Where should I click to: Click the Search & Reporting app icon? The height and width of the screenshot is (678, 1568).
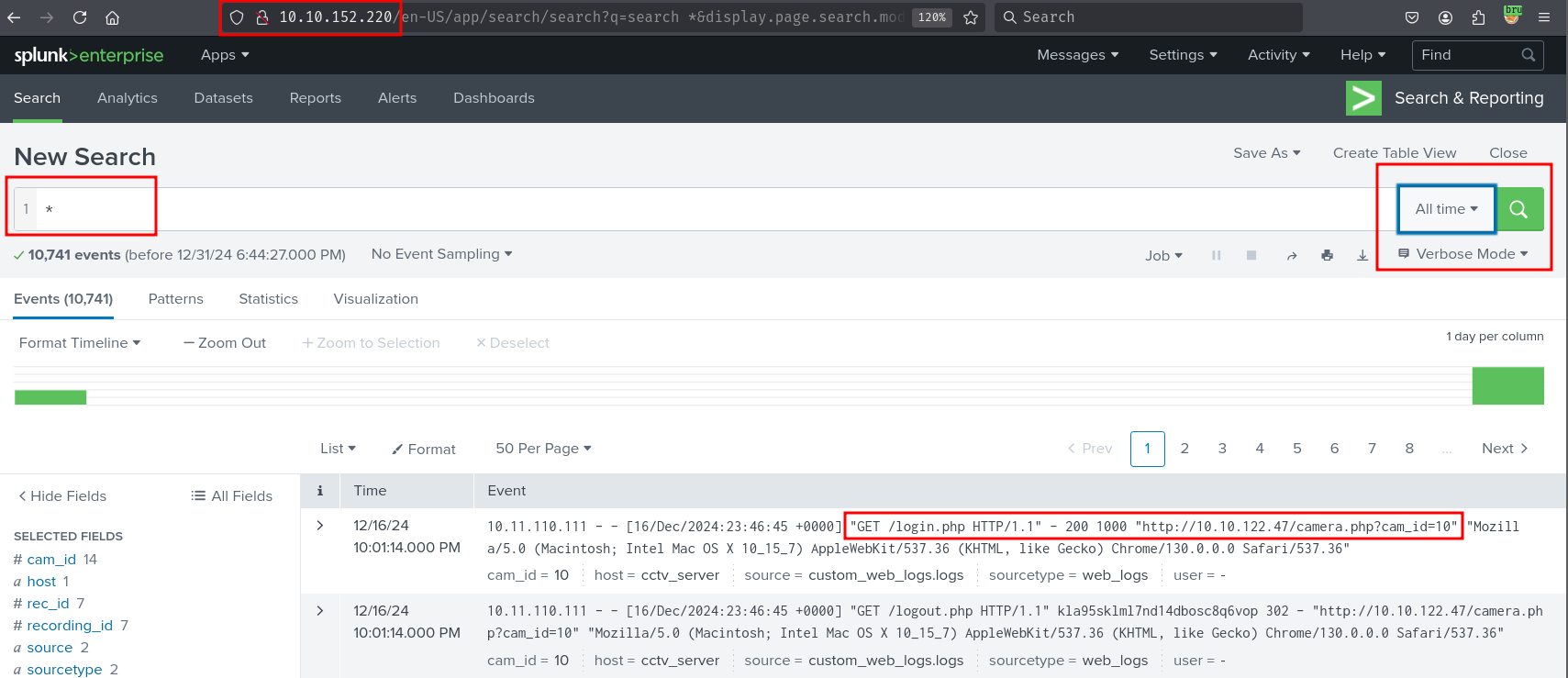point(1363,98)
